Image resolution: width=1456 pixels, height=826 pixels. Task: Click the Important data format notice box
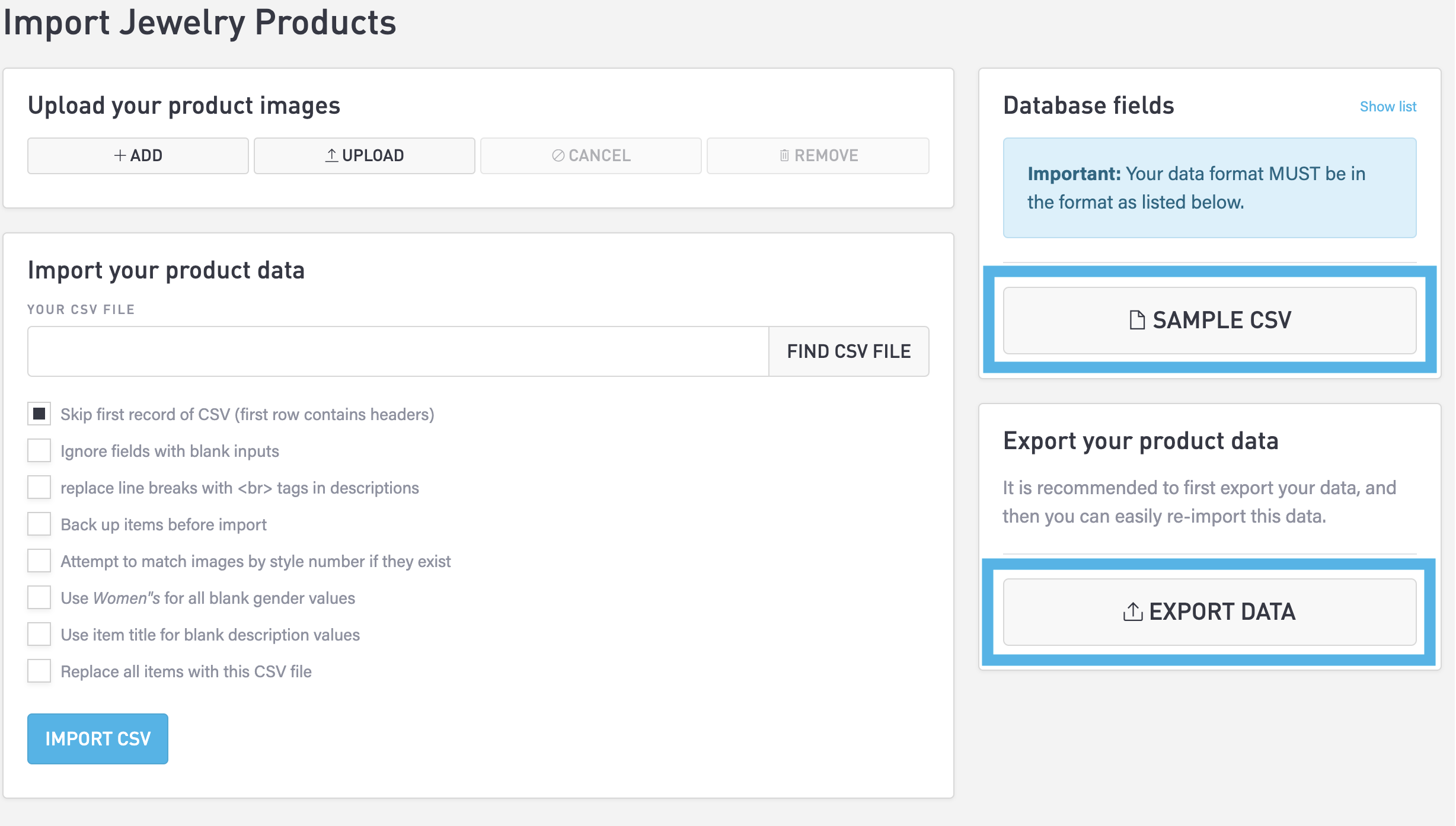coord(1209,188)
